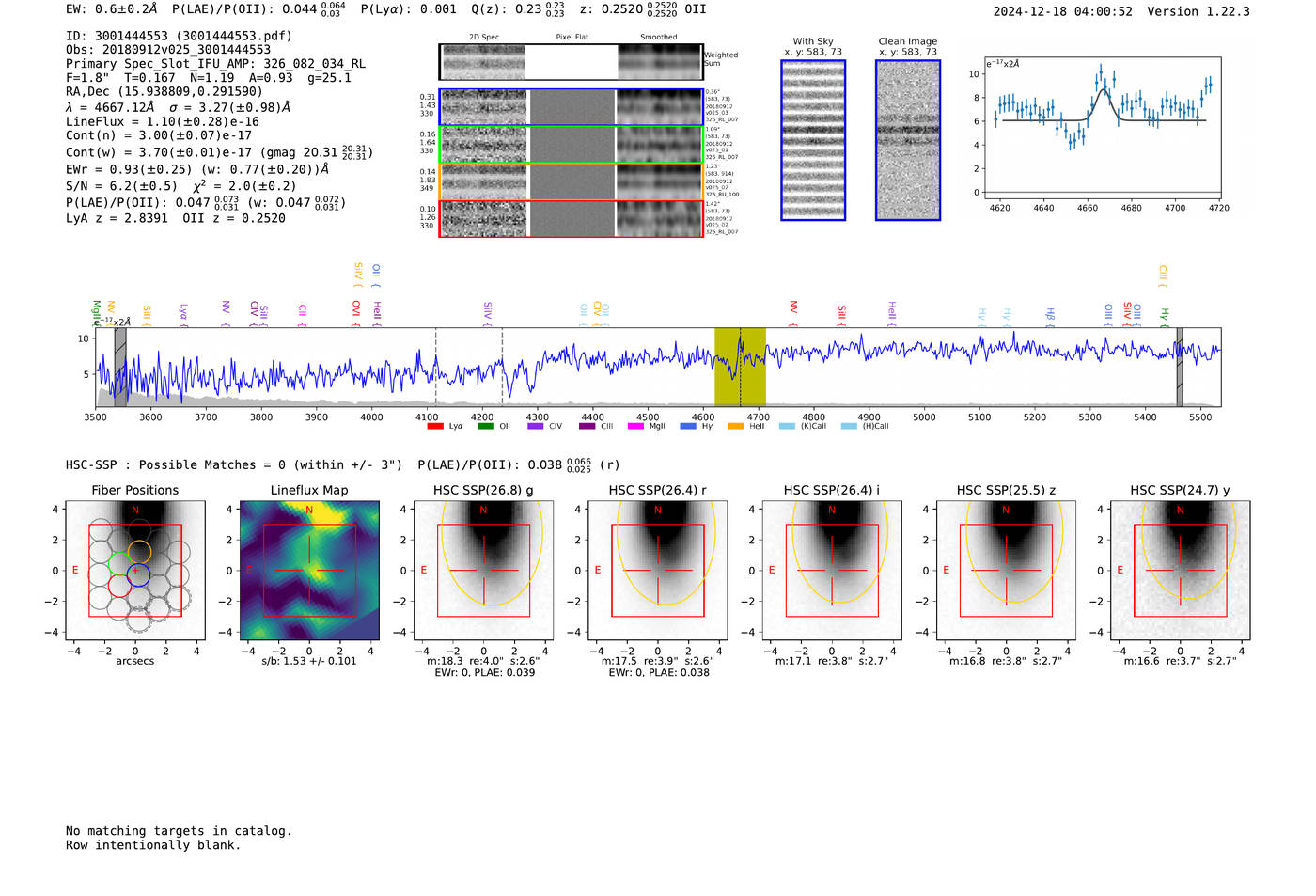Screen dimensions: 1316x896
Task: Click the EWr: 0, PLAE: 0.038 caption
Action: click(659, 673)
